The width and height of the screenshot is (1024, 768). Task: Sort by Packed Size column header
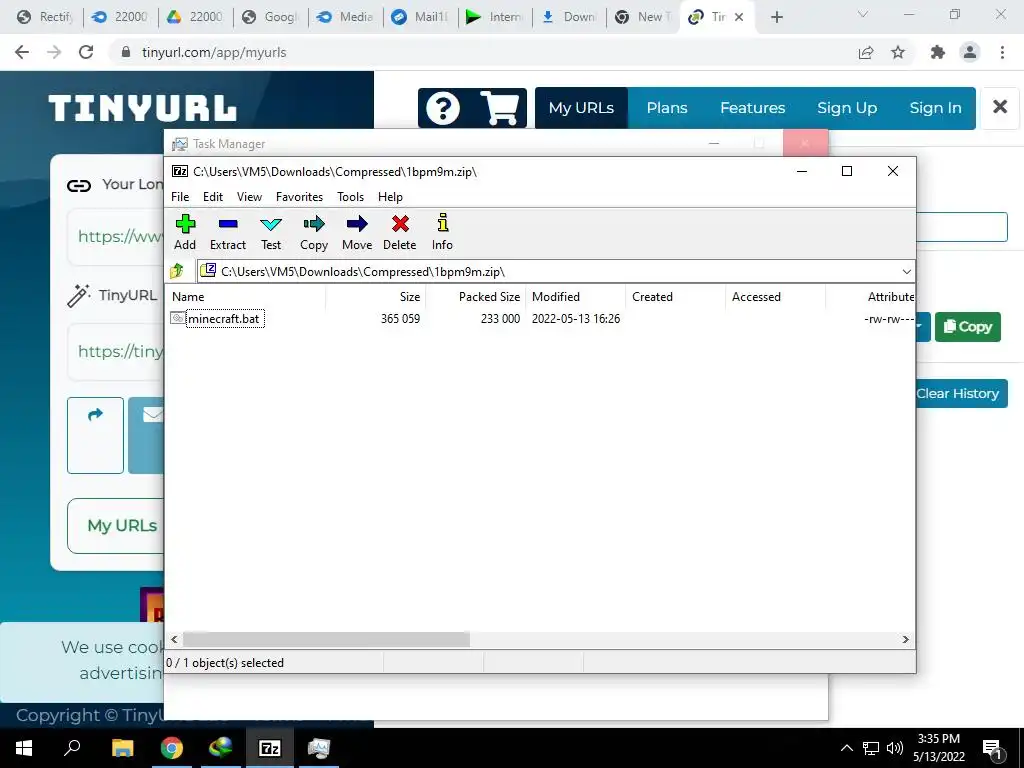tap(476, 296)
